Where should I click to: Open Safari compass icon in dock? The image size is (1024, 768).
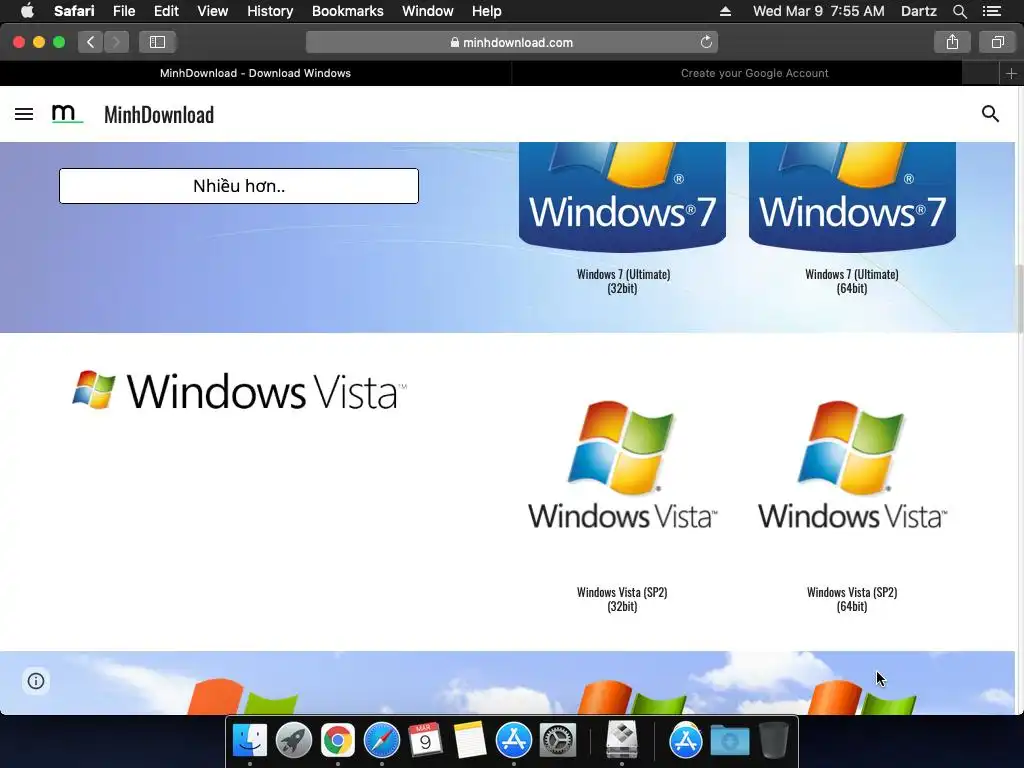[381, 740]
